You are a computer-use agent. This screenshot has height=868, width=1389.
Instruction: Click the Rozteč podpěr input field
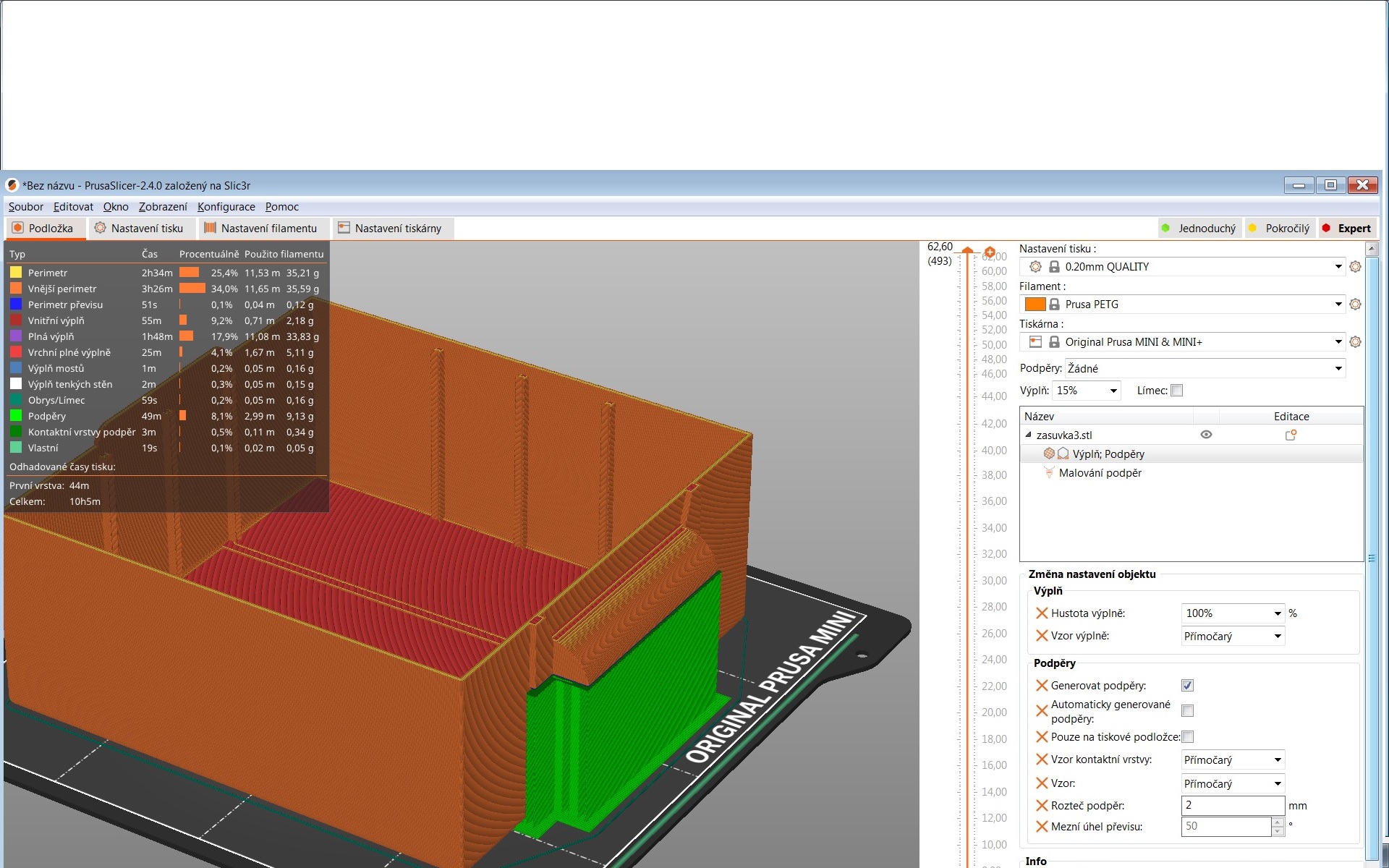(1233, 806)
